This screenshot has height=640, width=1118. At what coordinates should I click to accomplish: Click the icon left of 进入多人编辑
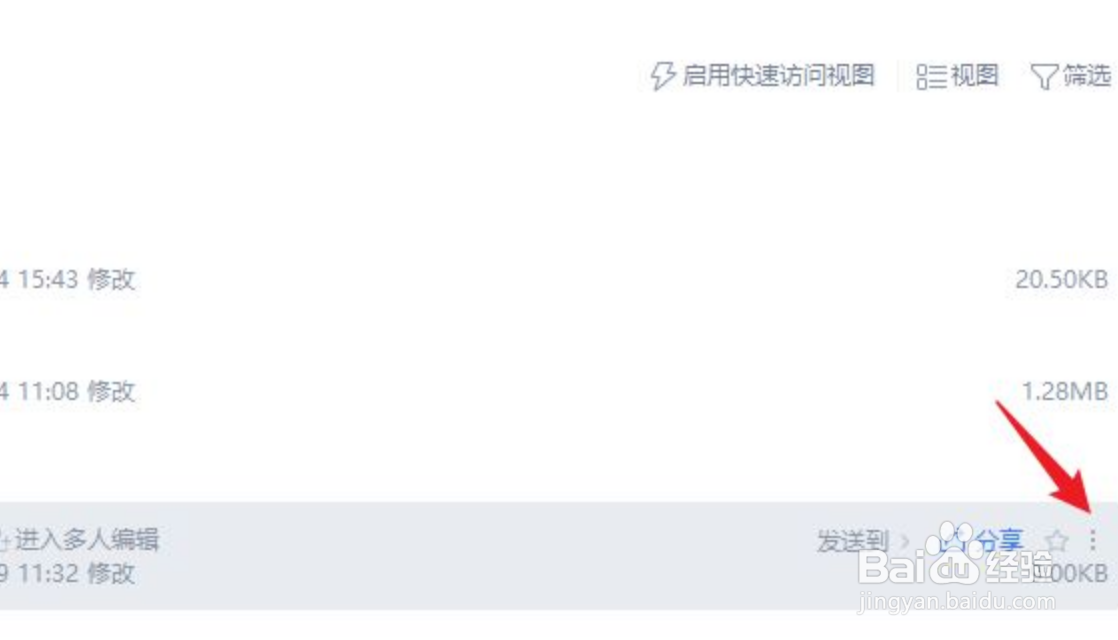pos(4,541)
